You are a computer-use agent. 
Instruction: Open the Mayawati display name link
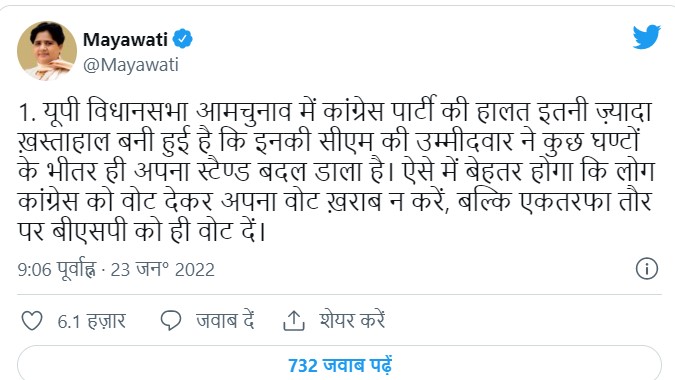[125, 40]
